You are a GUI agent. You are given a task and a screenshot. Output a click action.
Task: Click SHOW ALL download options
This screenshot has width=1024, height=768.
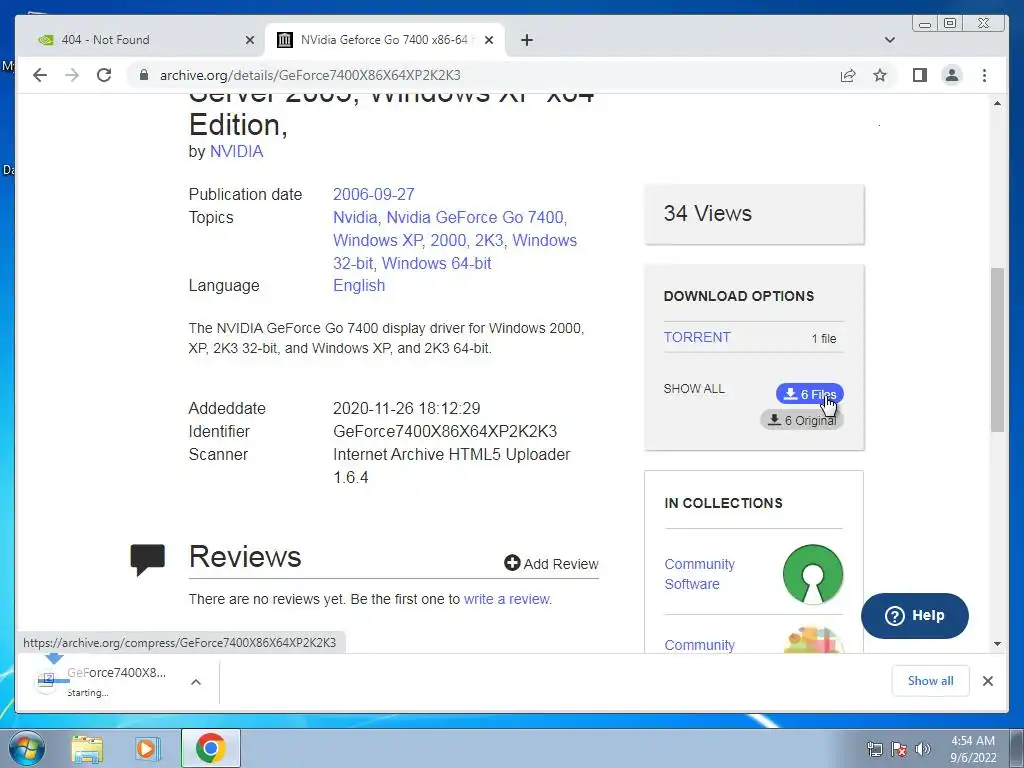point(694,389)
